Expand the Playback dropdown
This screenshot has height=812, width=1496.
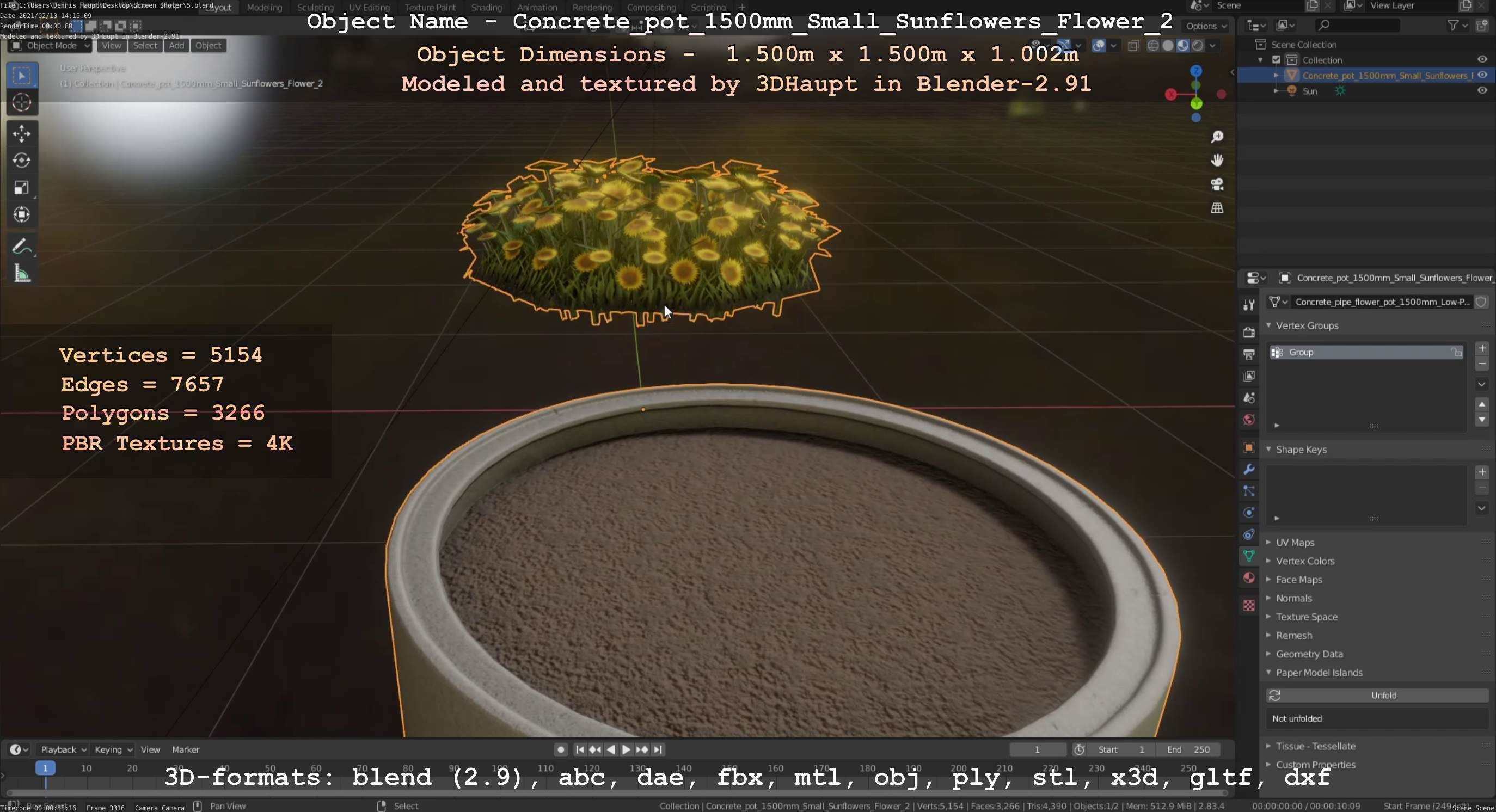(63, 749)
